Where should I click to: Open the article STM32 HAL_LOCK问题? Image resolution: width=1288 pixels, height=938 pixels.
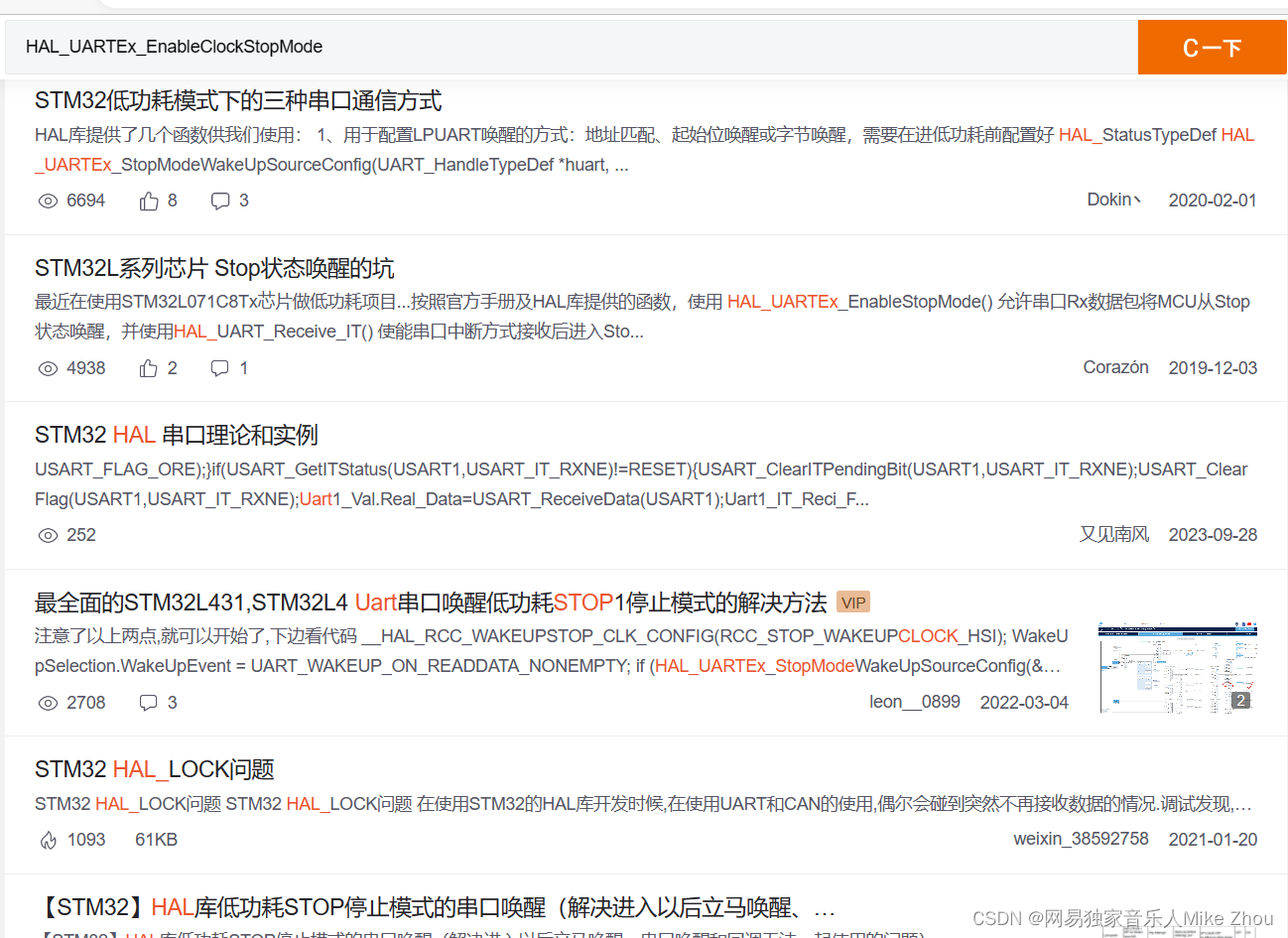(x=155, y=768)
